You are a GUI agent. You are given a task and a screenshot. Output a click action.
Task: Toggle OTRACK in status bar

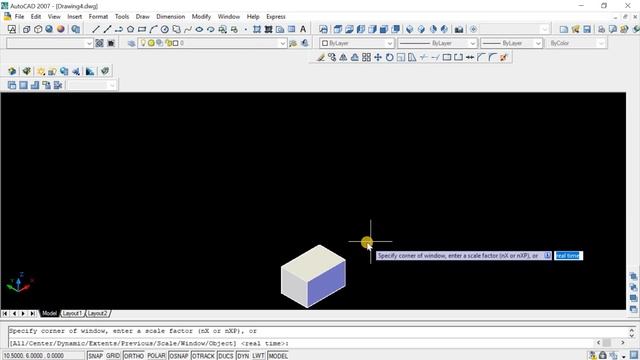(x=203, y=356)
